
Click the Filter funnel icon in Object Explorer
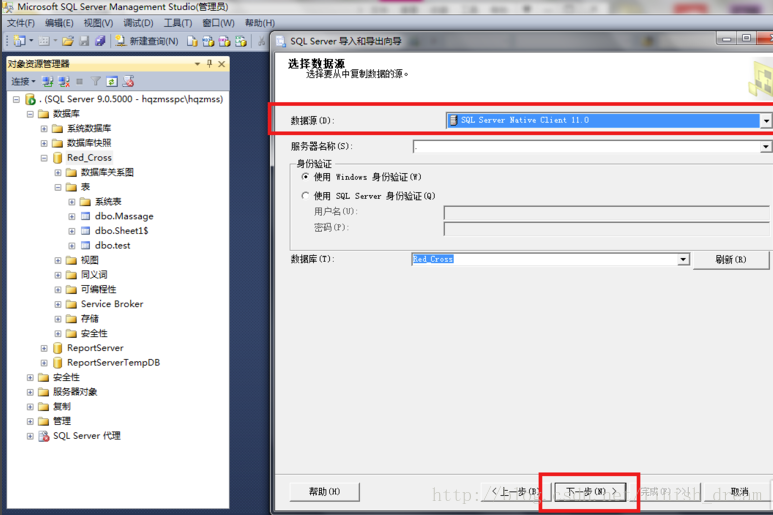(96, 81)
